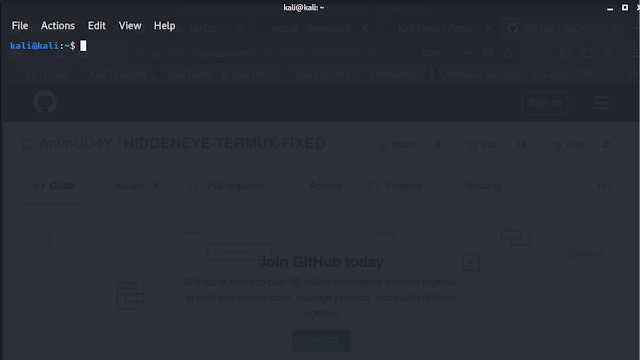Click the Save to Pocket icon in Firefox
The height and width of the screenshot is (360, 640).
point(488,53)
